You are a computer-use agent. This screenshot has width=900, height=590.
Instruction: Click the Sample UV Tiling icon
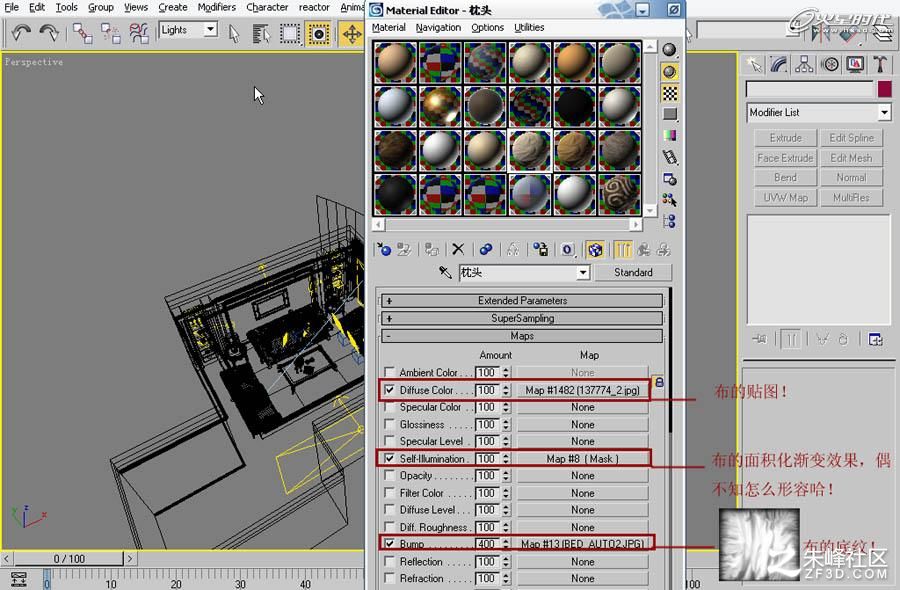click(669, 114)
